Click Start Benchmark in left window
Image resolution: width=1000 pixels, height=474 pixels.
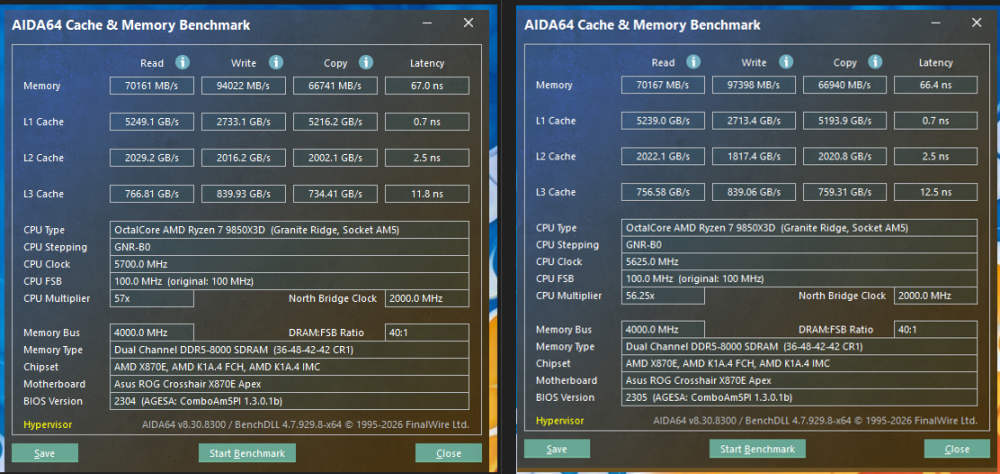[247, 453]
